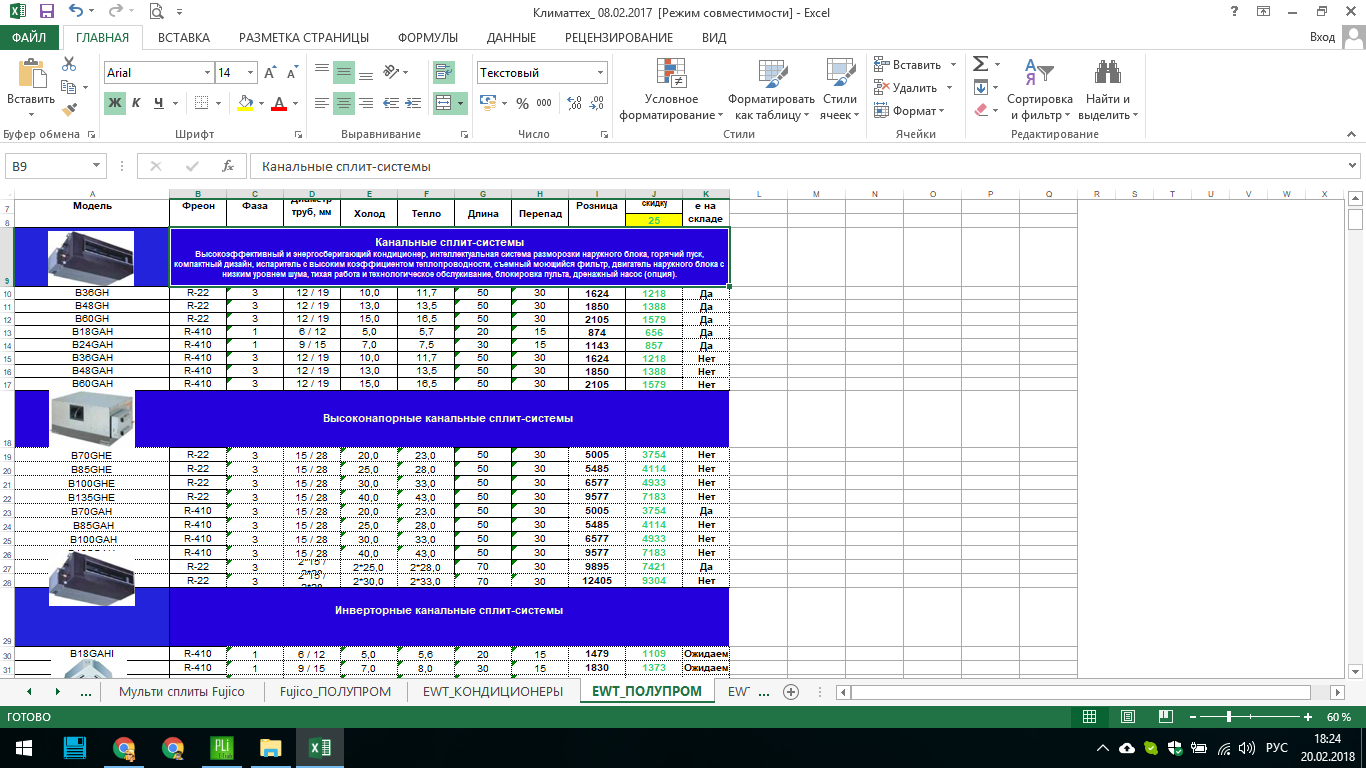Image resolution: width=1366 pixels, height=768 pixels.
Task: Apply percent style format
Action: [522, 103]
